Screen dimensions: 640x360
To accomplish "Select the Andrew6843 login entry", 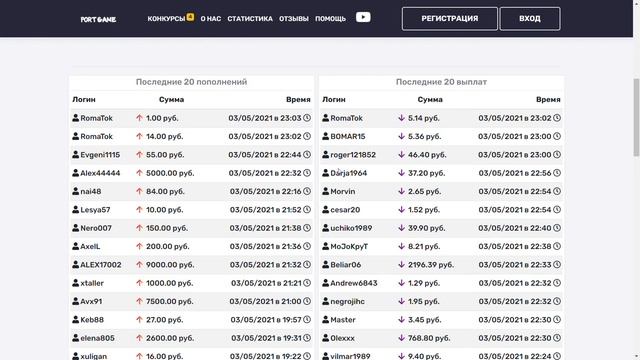I will [353, 283].
